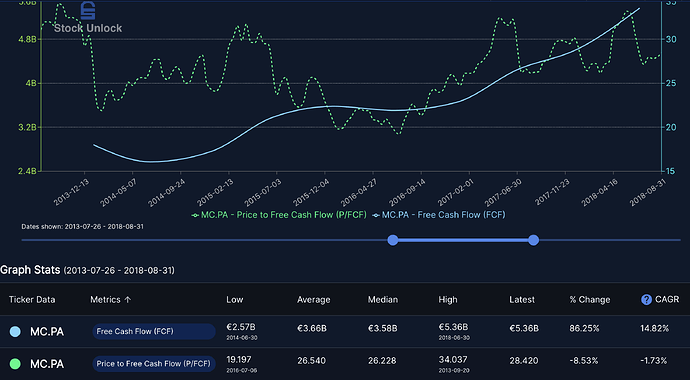Click the light-blue circle next to MC.PA FCF
Viewport: 690px width, 380px height.
(x=15, y=332)
